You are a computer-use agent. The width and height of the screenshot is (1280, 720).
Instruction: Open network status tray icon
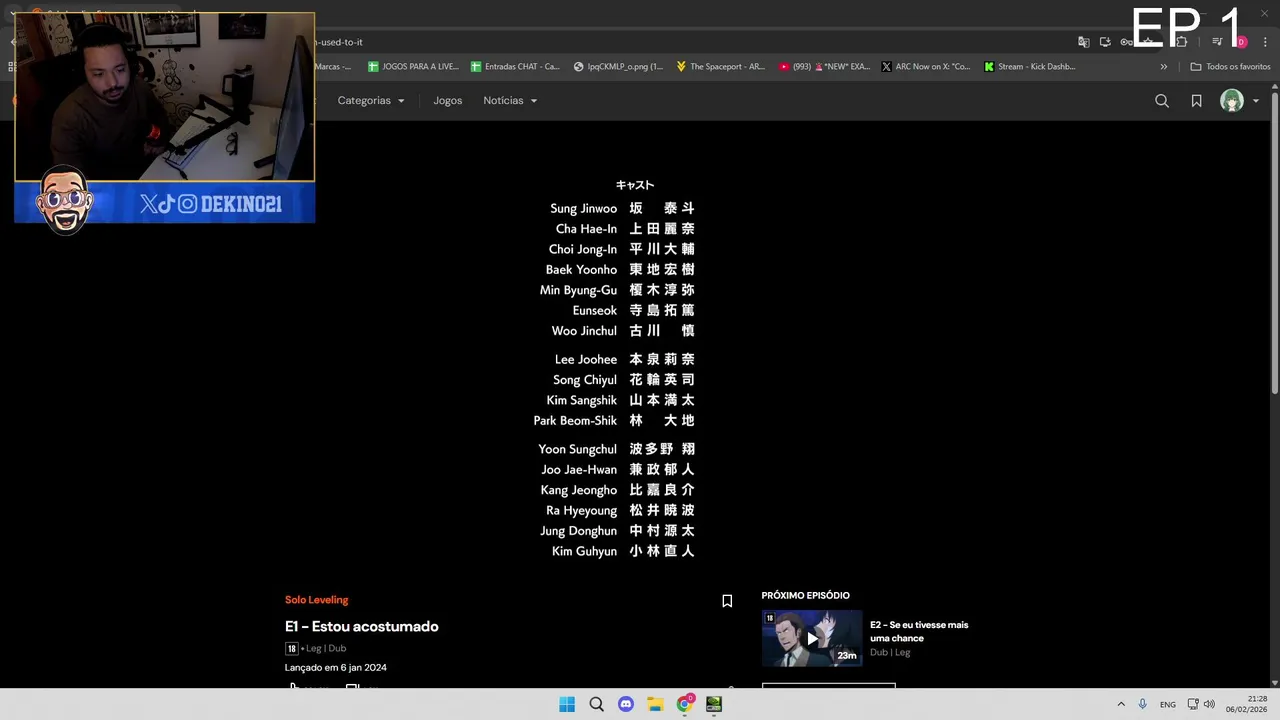pyautogui.click(x=1193, y=704)
